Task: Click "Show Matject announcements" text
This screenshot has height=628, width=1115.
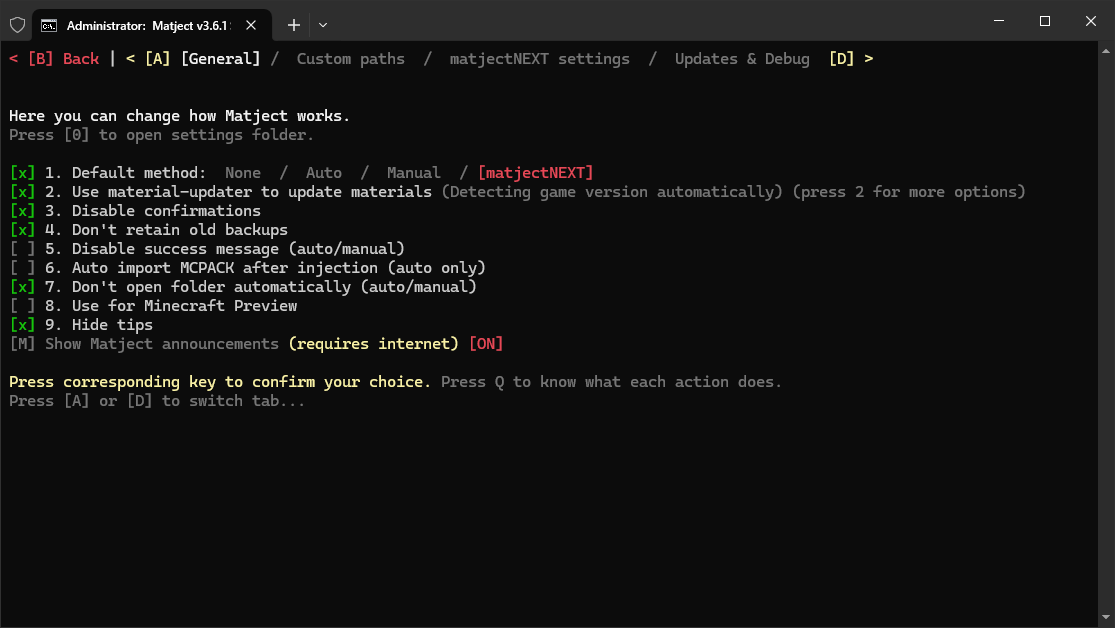Action: [x=161, y=344]
